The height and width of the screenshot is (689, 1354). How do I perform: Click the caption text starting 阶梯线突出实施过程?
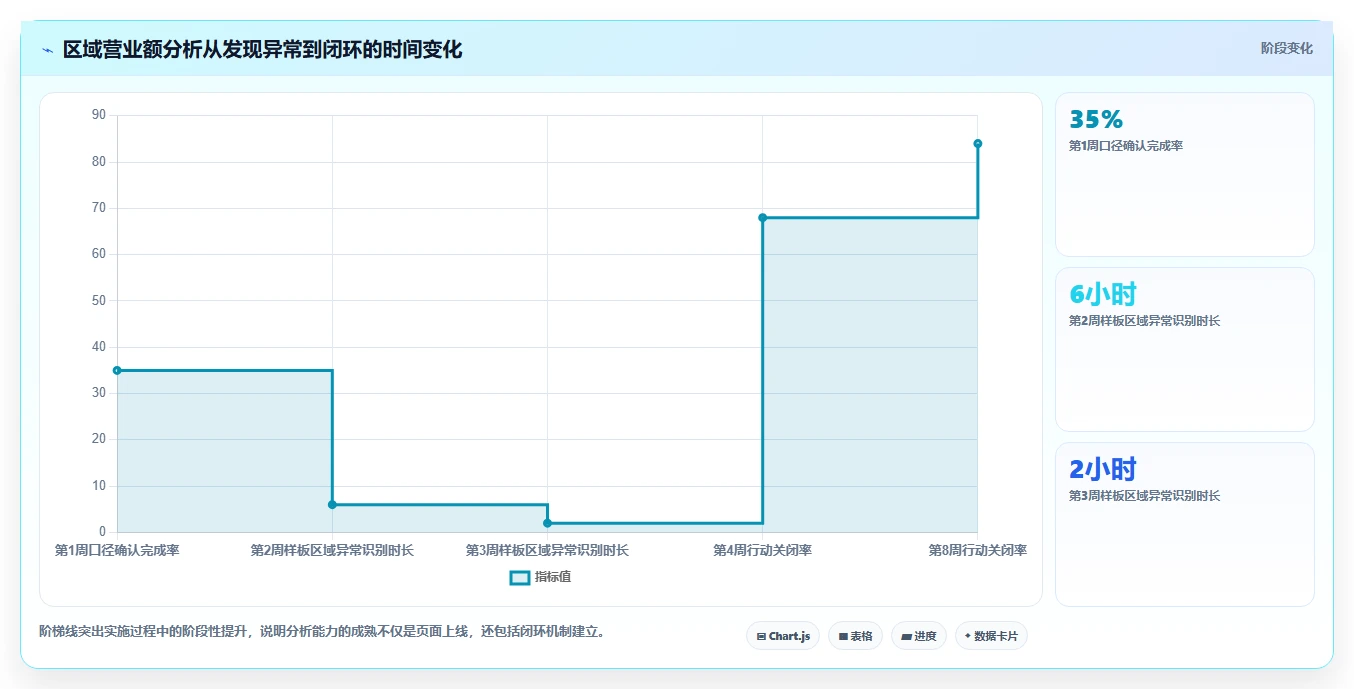click(x=322, y=631)
